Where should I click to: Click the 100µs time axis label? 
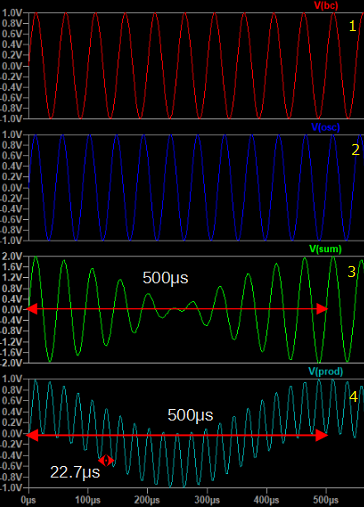tap(88, 500)
